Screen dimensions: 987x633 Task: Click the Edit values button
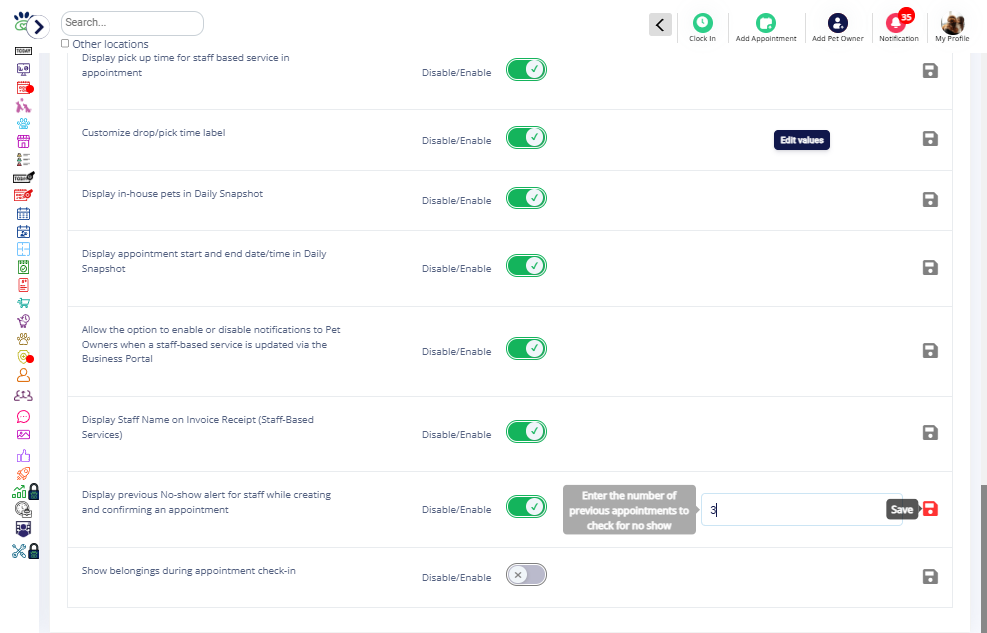click(x=801, y=140)
